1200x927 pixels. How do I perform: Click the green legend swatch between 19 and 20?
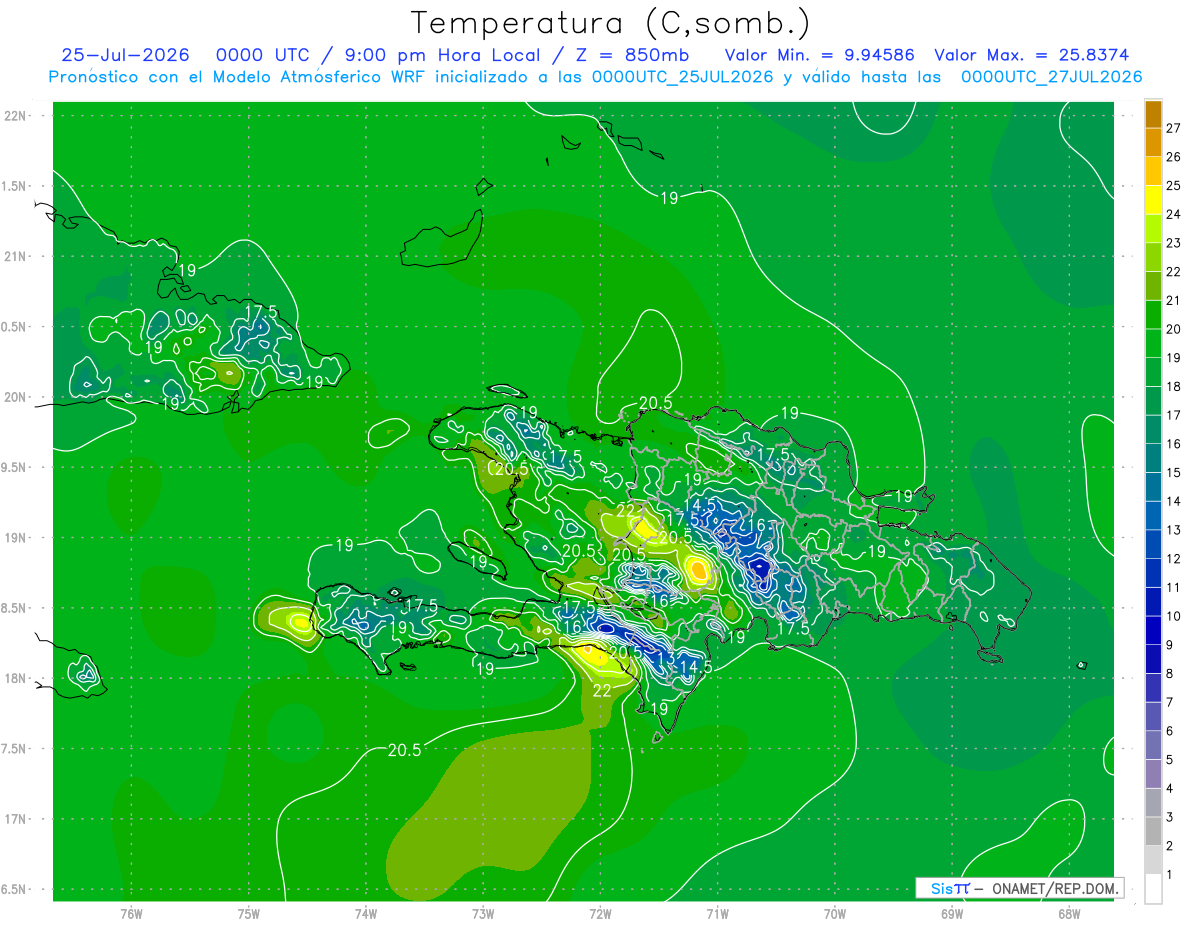coord(1153,343)
